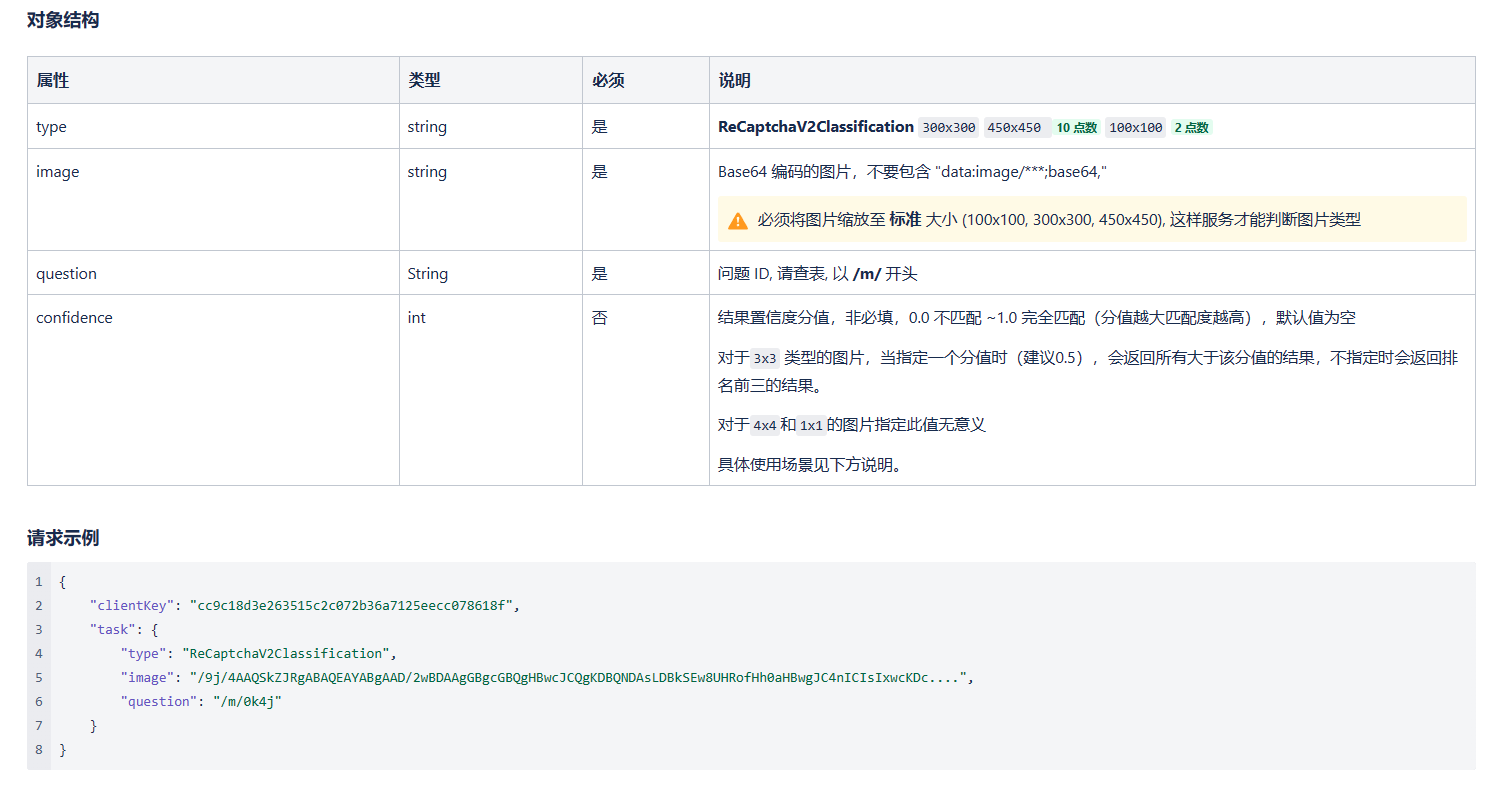Click the "/m/0k4j" question value in code

tap(244, 702)
